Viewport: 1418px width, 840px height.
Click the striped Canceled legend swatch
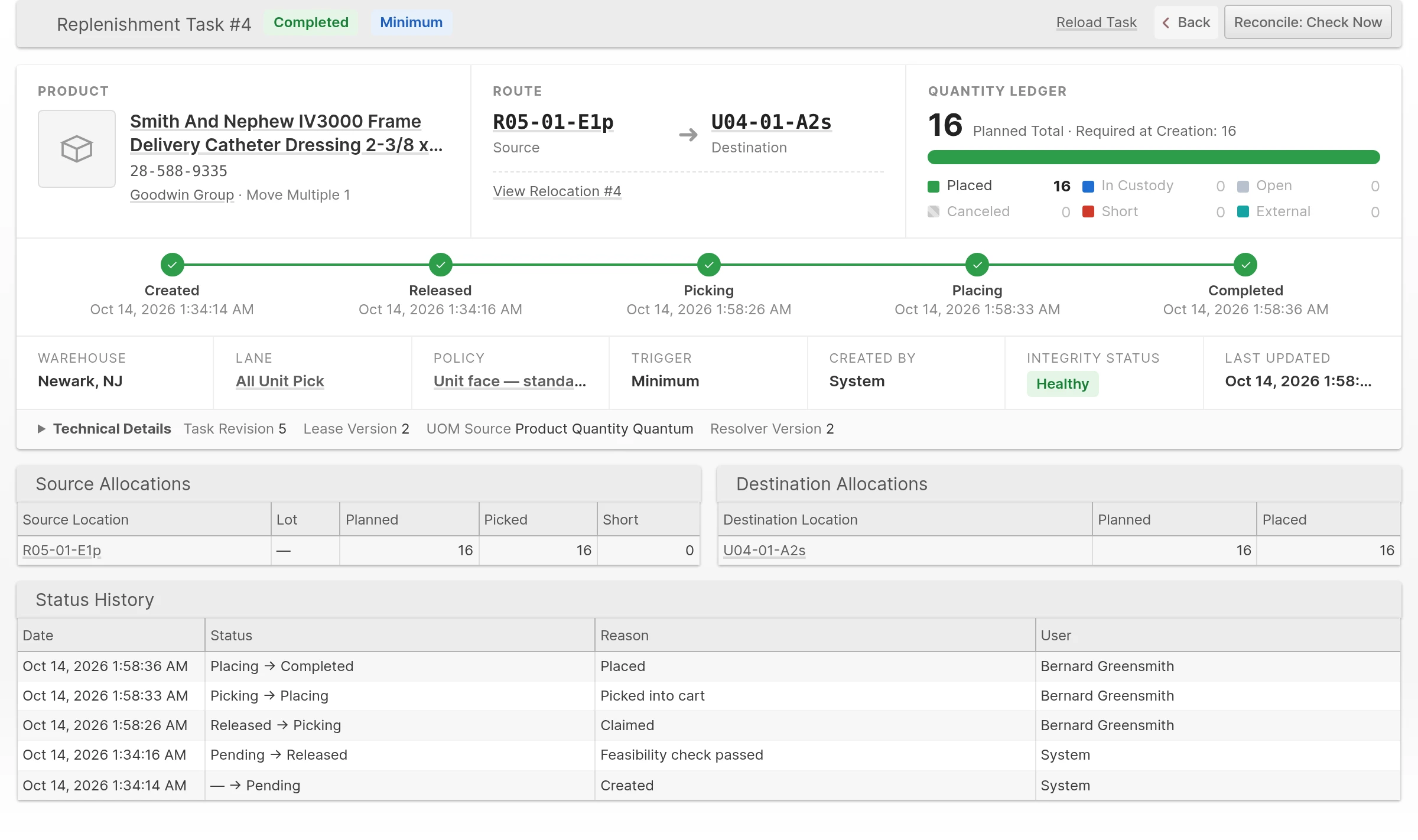click(x=934, y=211)
